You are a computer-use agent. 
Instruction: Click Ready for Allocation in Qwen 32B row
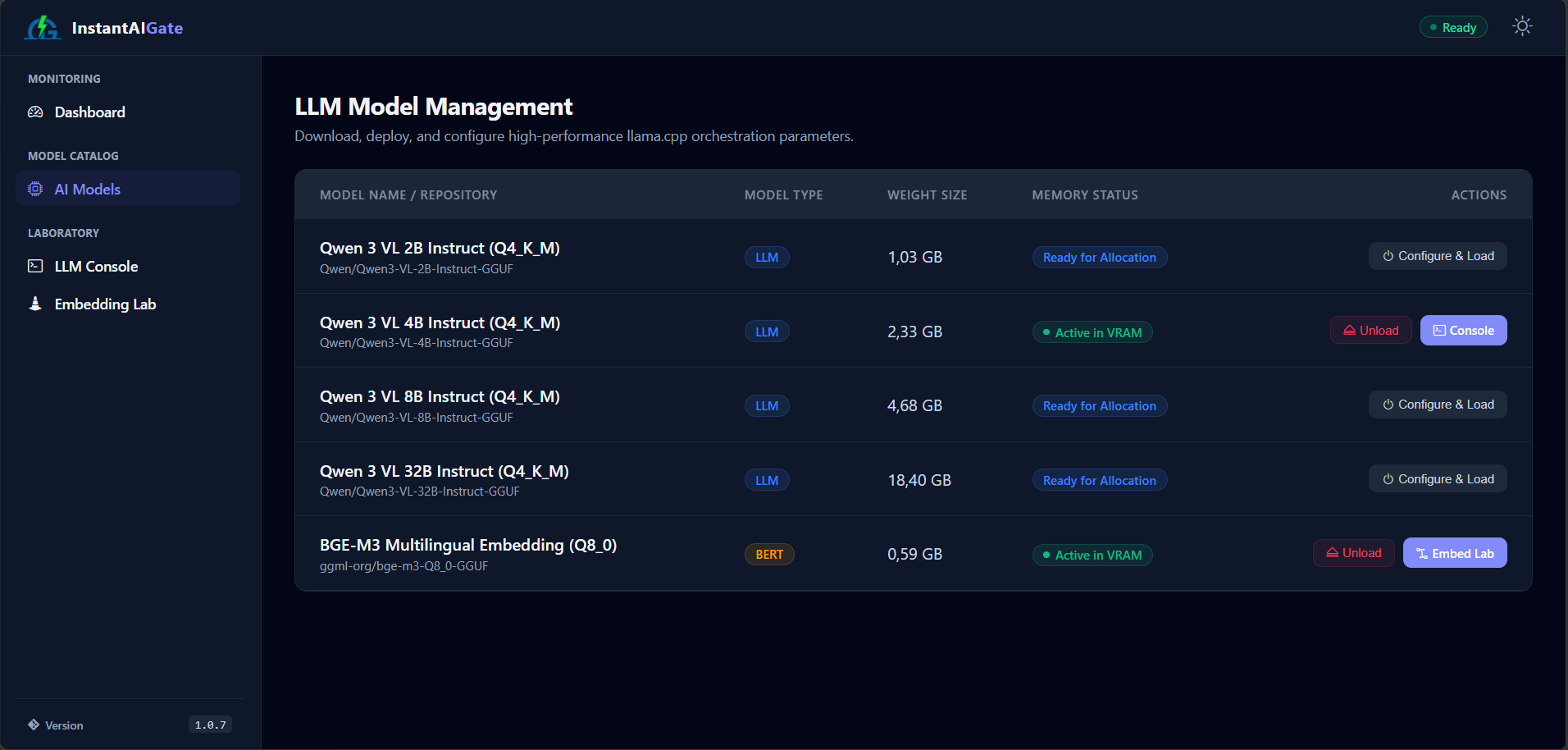pyautogui.click(x=1099, y=480)
